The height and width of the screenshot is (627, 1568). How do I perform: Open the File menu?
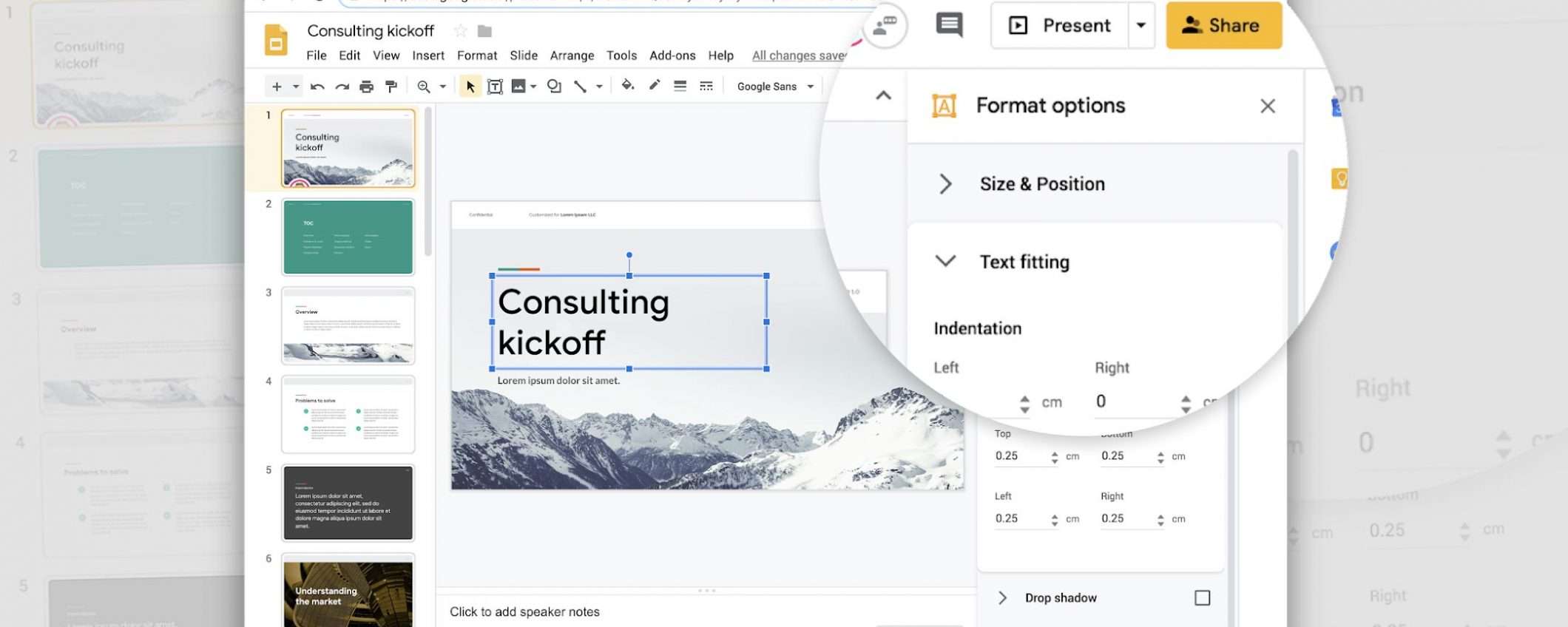[x=317, y=55]
